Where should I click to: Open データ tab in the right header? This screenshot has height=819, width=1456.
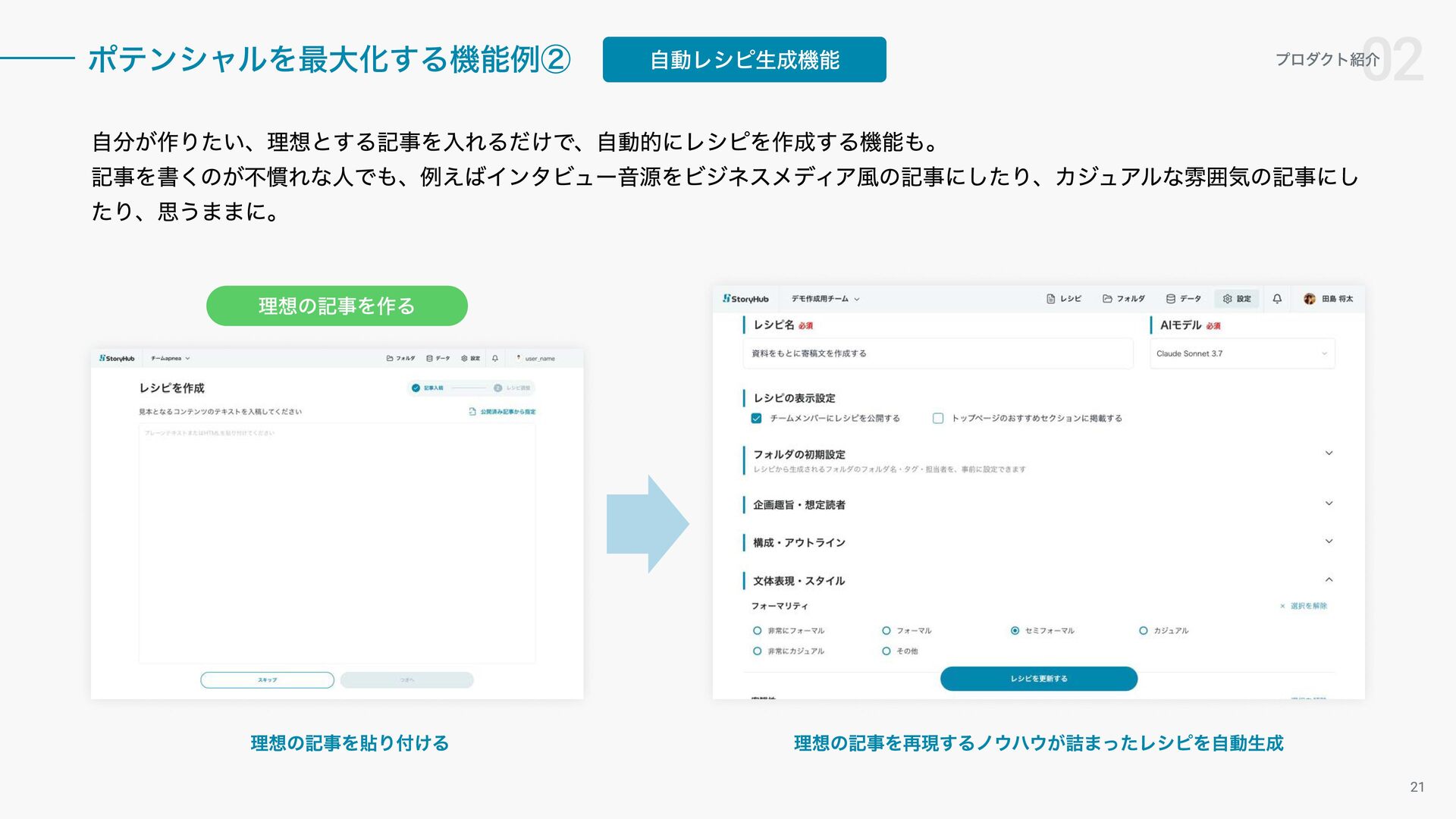pos(1183,299)
